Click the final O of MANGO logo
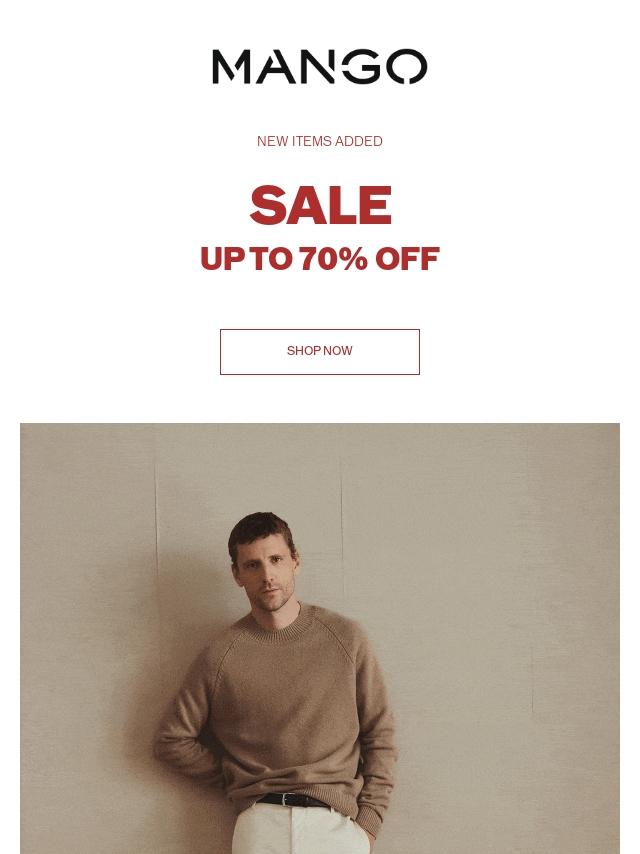Screen dimensions: 640x854 [406, 66]
